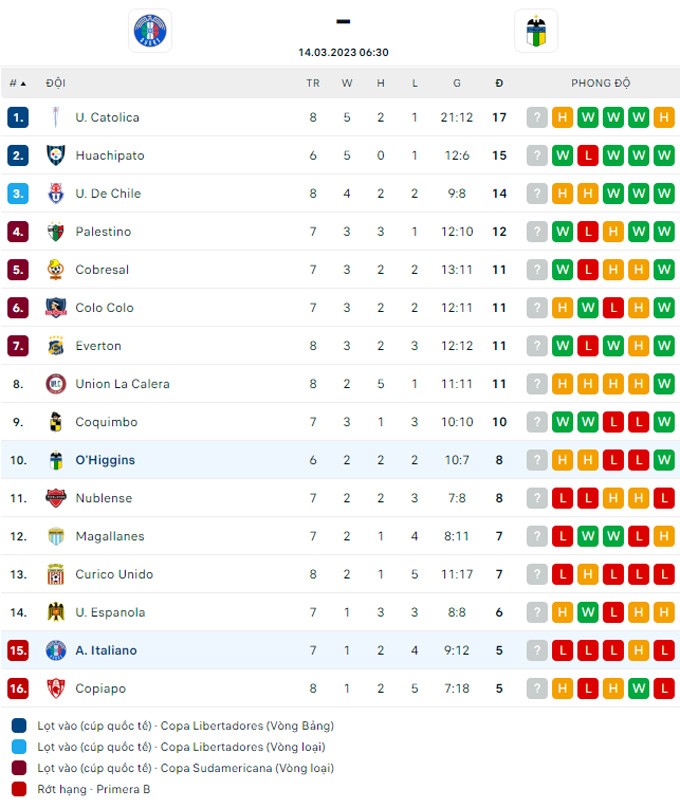Select the Copiapo team logo
Image resolution: width=680 pixels, height=808 pixels.
tap(55, 688)
